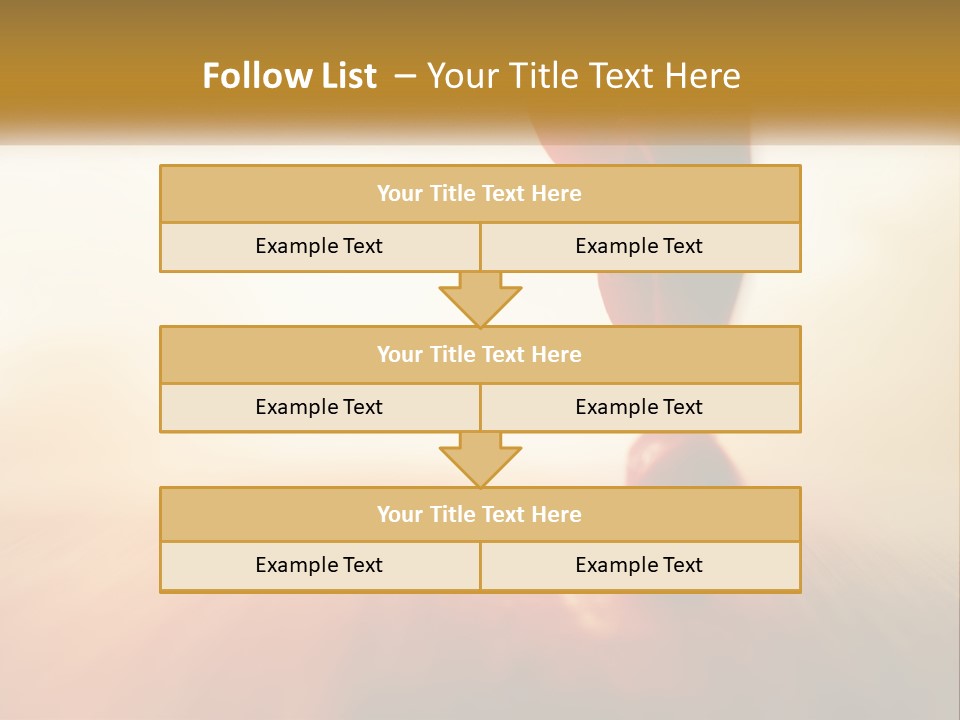Click the golden header banner right of the title
This screenshot has width=960, height=720.
(x=860, y=70)
